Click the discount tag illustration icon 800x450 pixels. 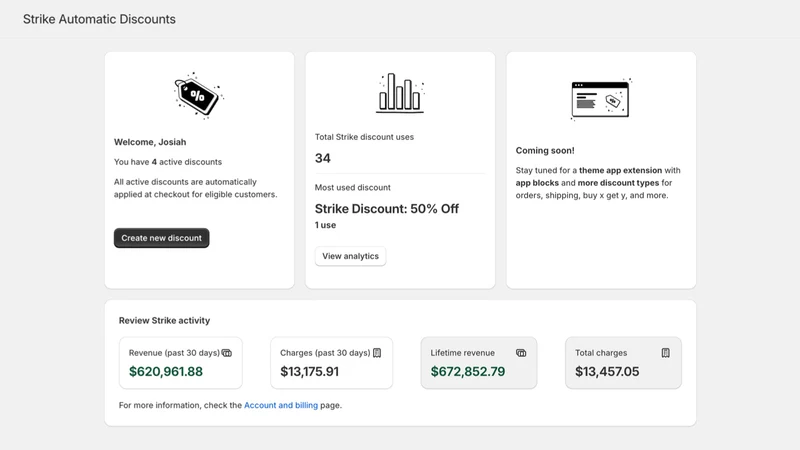coord(199,95)
